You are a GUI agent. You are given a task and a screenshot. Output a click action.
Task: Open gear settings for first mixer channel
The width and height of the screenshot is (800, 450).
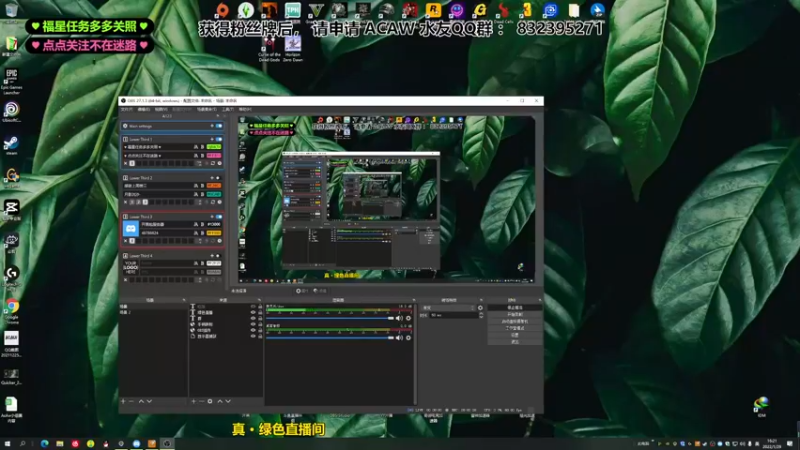point(408,318)
